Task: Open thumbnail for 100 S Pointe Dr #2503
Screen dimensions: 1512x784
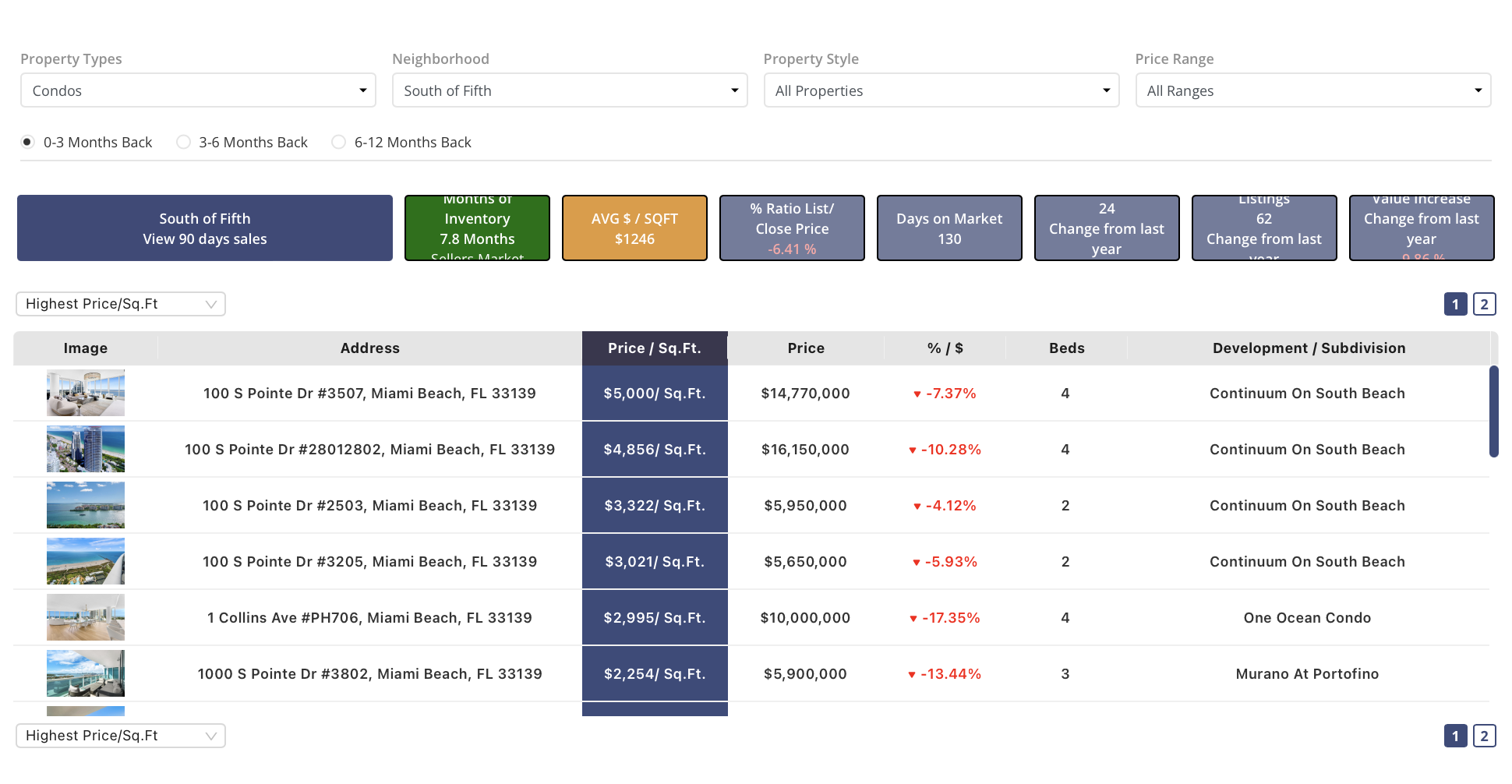Action: tap(86, 505)
